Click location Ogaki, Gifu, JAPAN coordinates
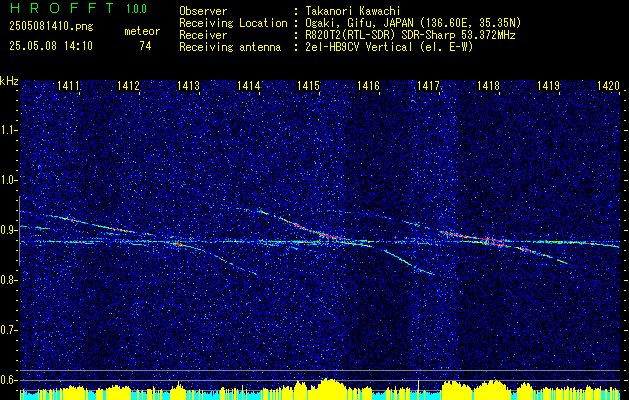 413,23
